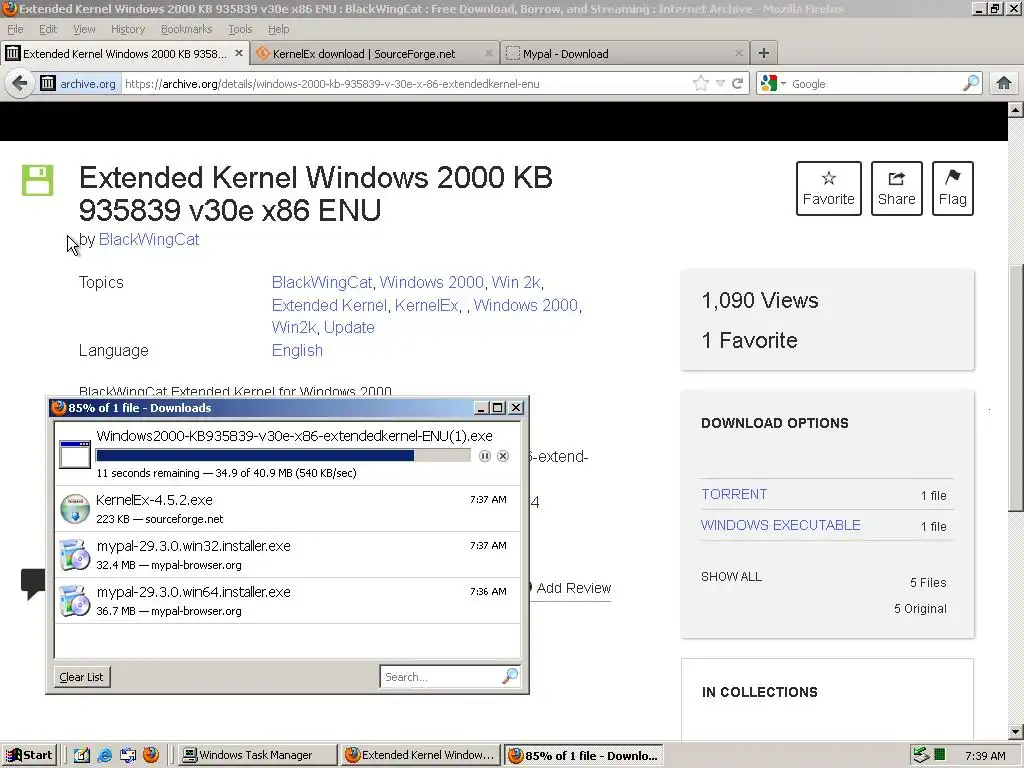Viewport: 1024px width, 768px height.
Task: Click the download progress bar
Action: [x=283, y=456]
